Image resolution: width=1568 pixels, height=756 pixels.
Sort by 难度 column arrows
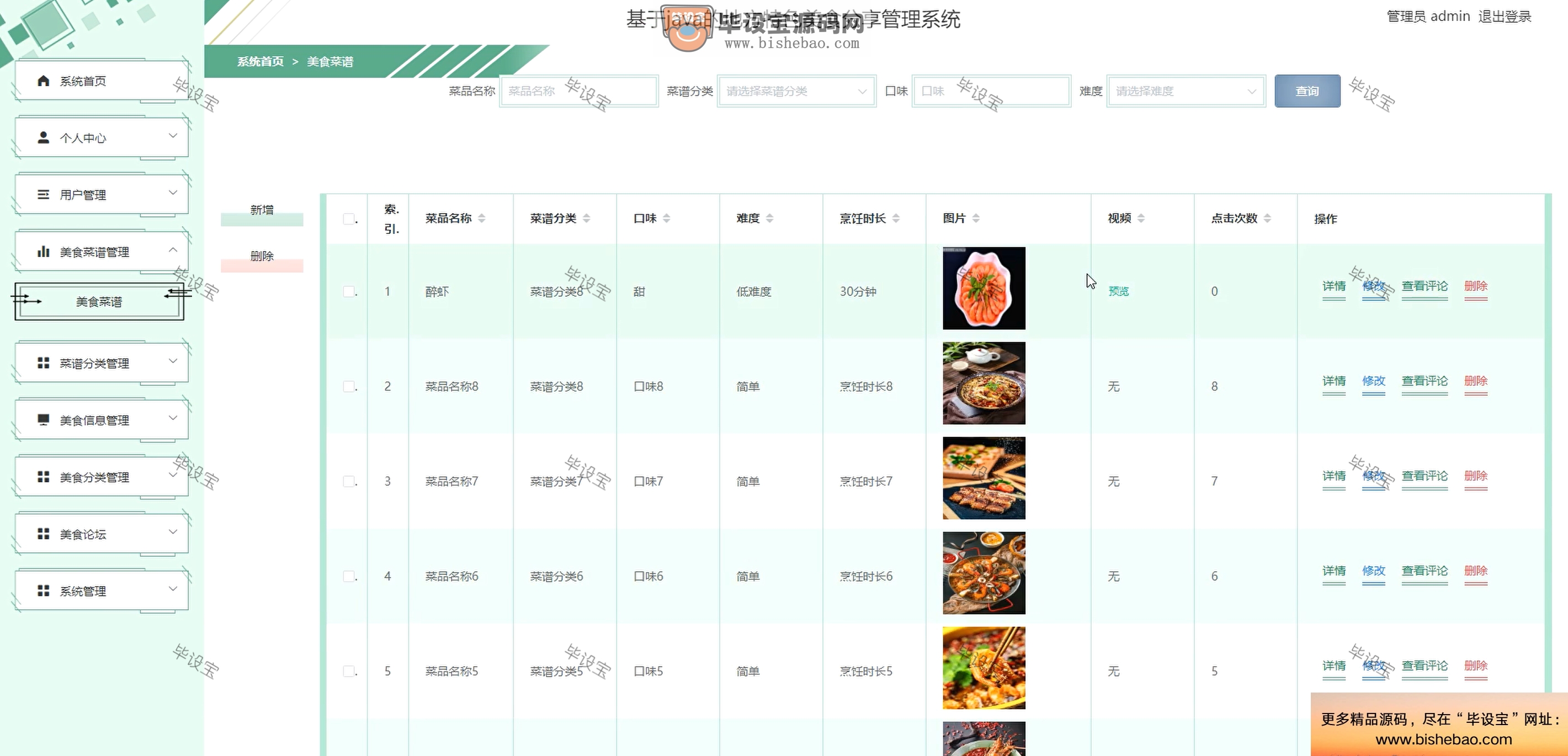(x=770, y=218)
